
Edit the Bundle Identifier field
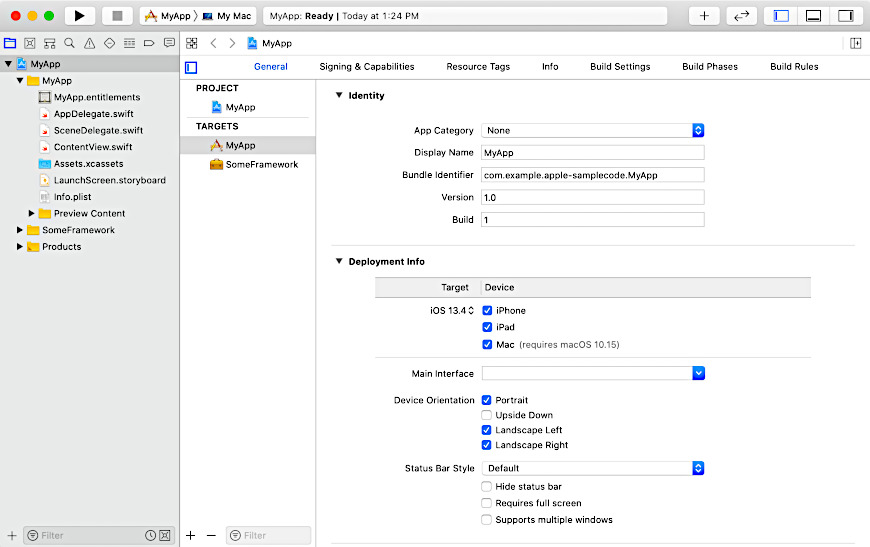[x=593, y=175]
